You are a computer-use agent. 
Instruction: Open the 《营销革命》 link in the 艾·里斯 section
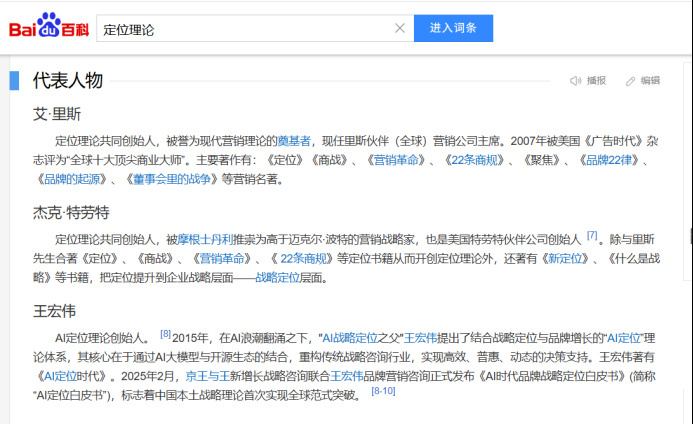click(x=396, y=160)
